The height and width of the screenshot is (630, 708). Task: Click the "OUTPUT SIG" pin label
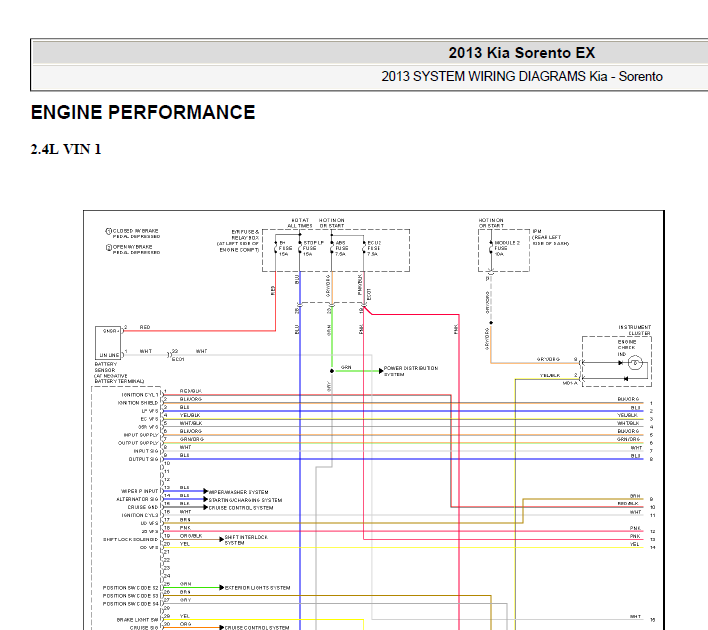click(144, 459)
